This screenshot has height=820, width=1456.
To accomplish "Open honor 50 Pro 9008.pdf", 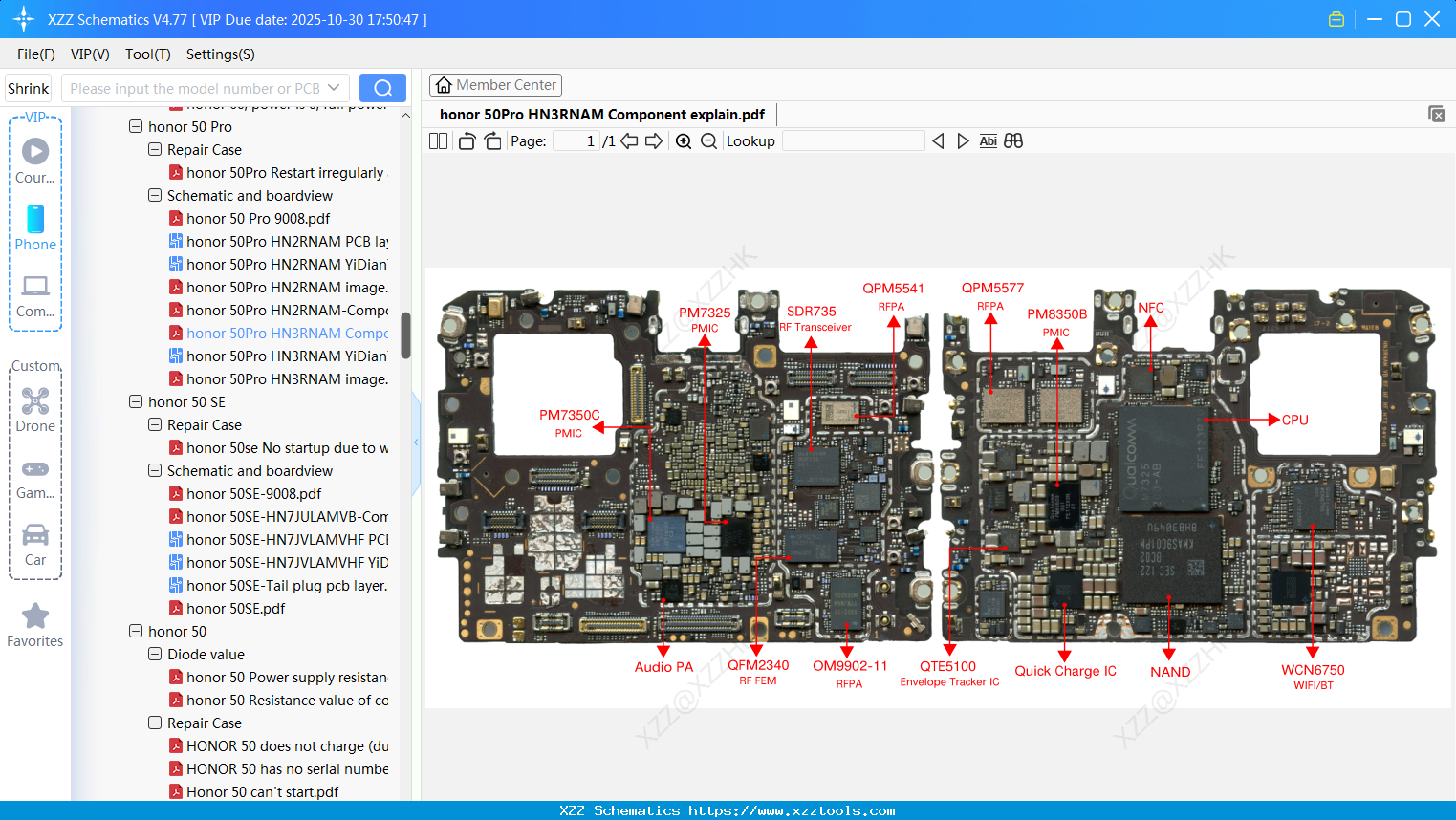I will point(250,219).
